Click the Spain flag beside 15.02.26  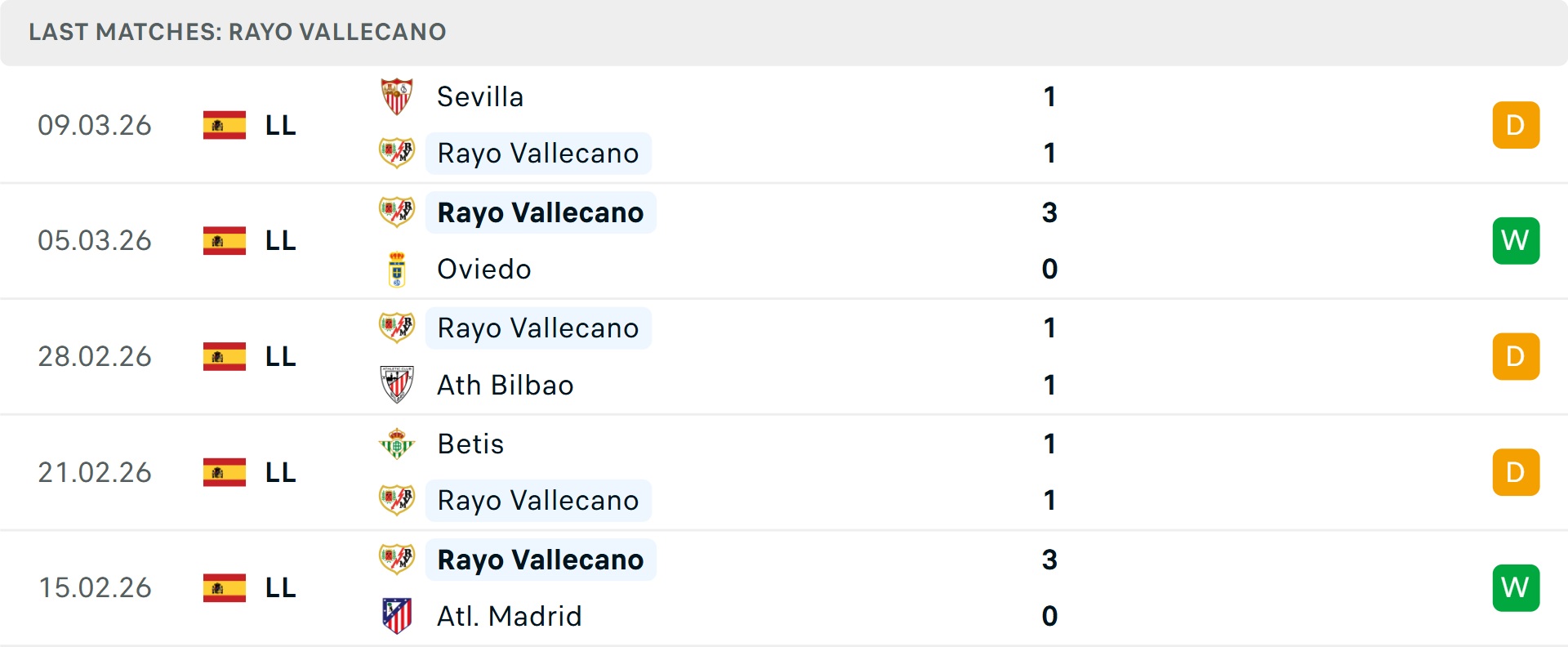(223, 587)
